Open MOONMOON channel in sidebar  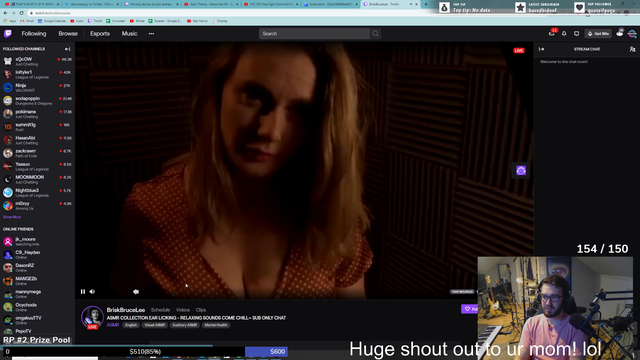37,179
